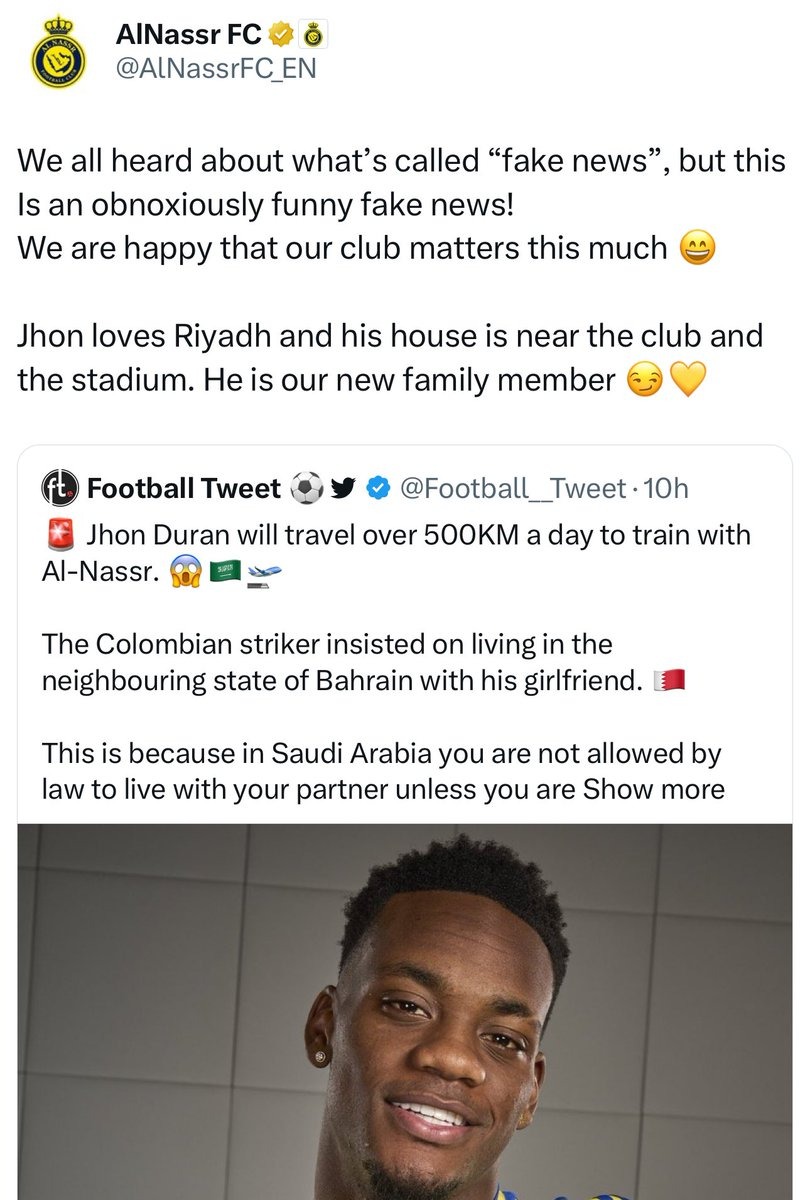This screenshot has width=810, height=1200.
Task: Open the Football Tweet 'ft' avatar
Action: [56, 489]
